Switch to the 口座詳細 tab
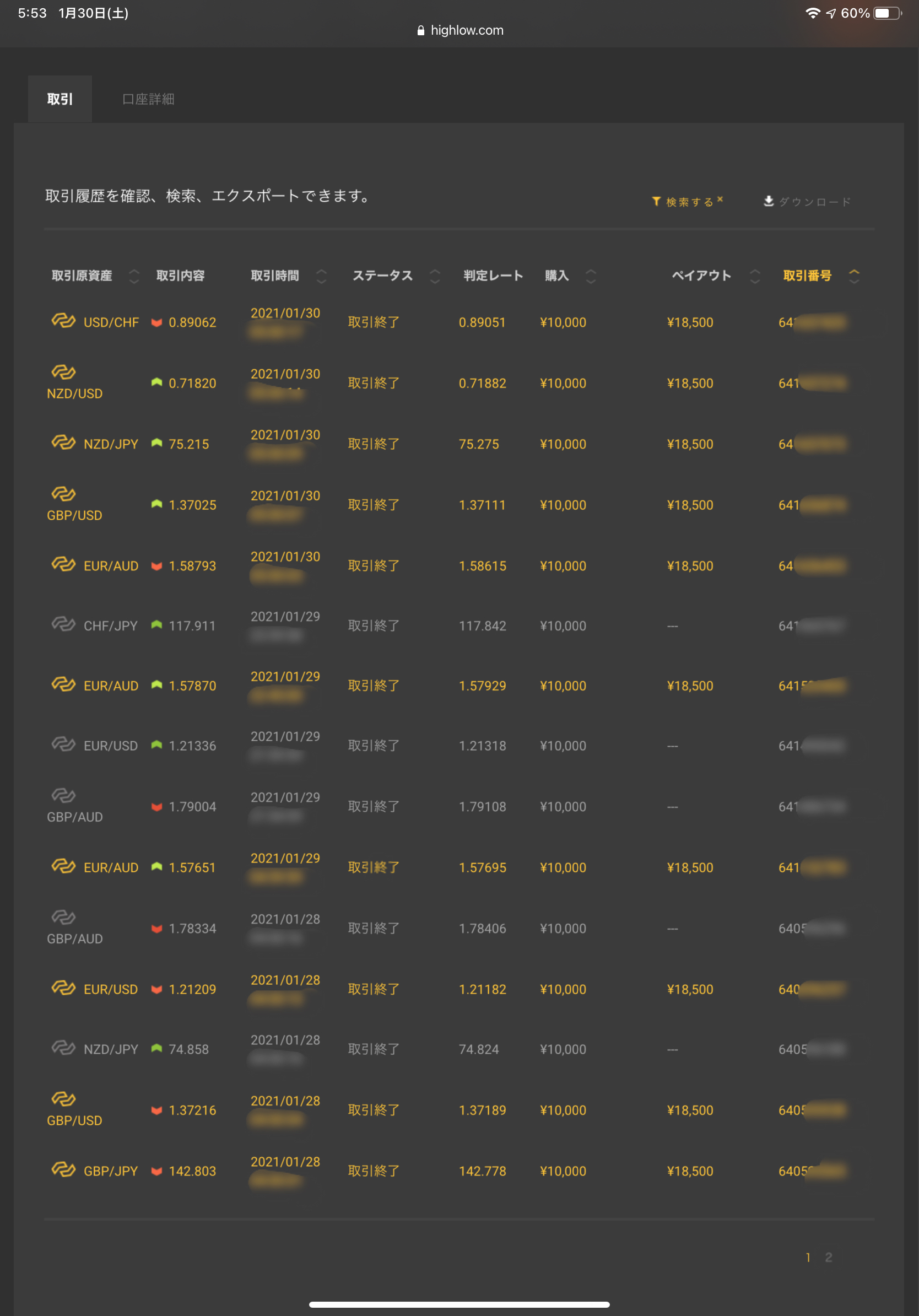This screenshot has height=1316, width=919. click(x=148, y=99)
